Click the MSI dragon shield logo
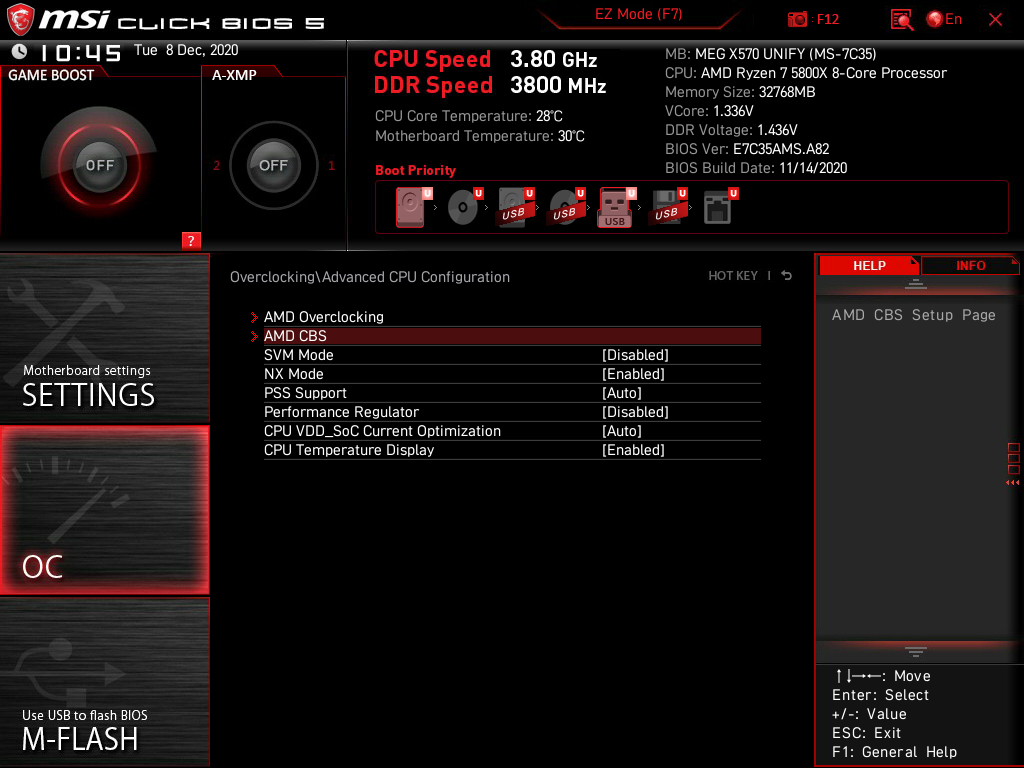The height and width of the screenshot is (768, 1024). click(x=20, y=20)
